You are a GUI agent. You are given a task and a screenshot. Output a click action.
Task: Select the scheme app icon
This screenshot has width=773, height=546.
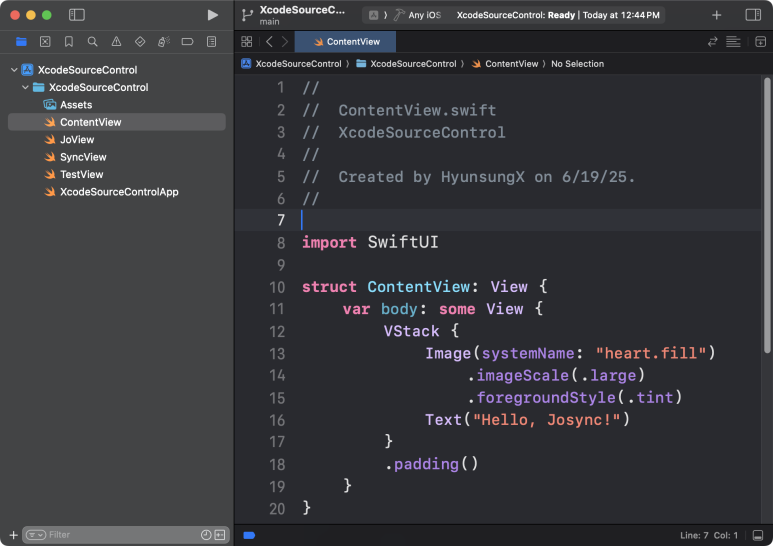(x=374, y=15)
